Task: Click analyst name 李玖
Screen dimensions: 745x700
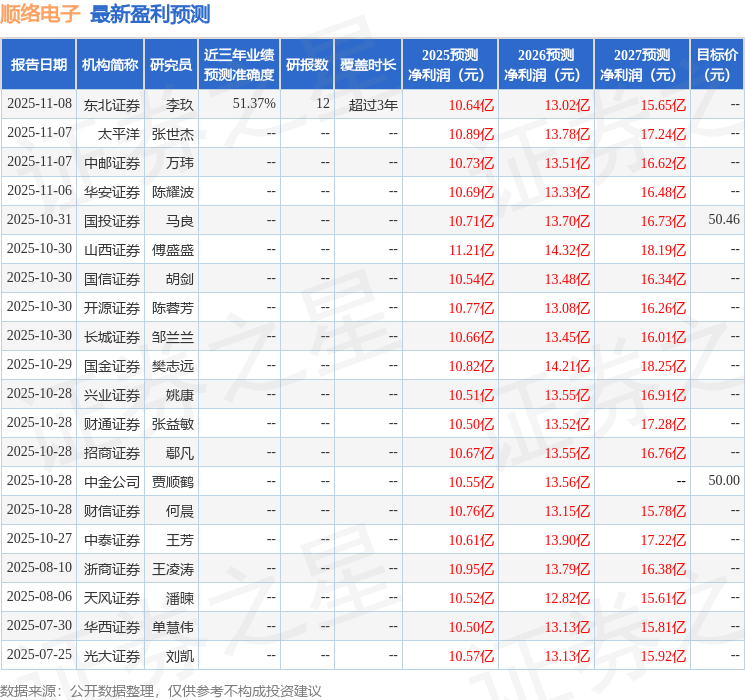Action: [180, 104]
